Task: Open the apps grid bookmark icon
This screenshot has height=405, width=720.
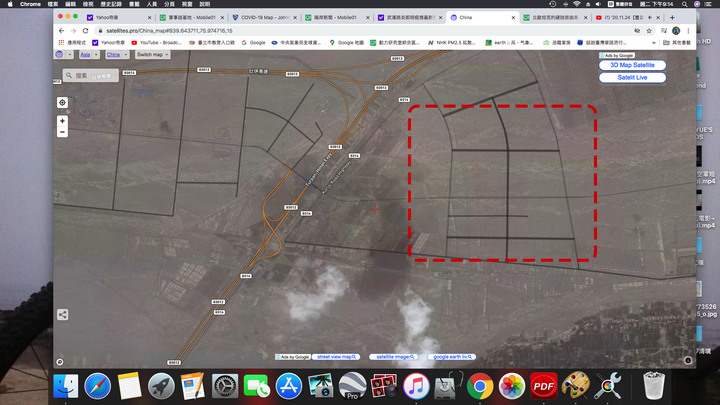Action: (x=61, y=43)
